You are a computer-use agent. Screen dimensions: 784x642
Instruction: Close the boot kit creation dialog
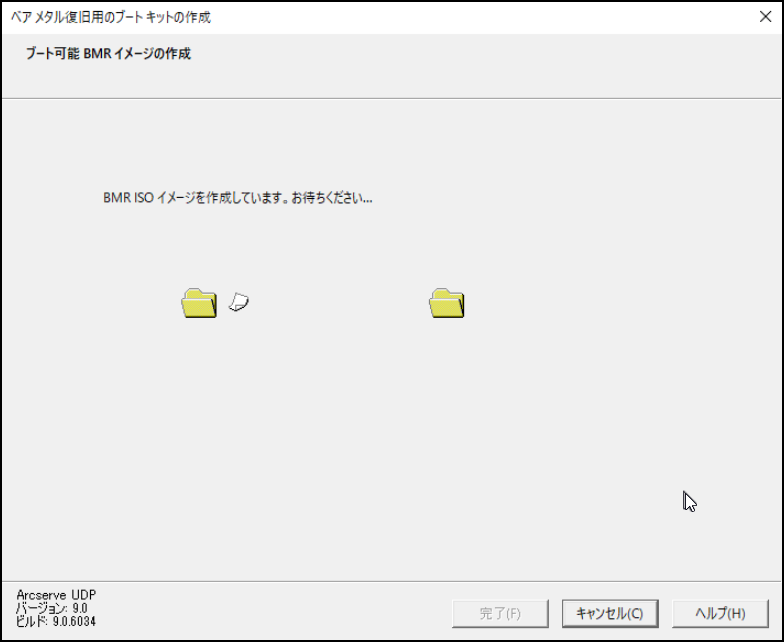pos(765,17)
